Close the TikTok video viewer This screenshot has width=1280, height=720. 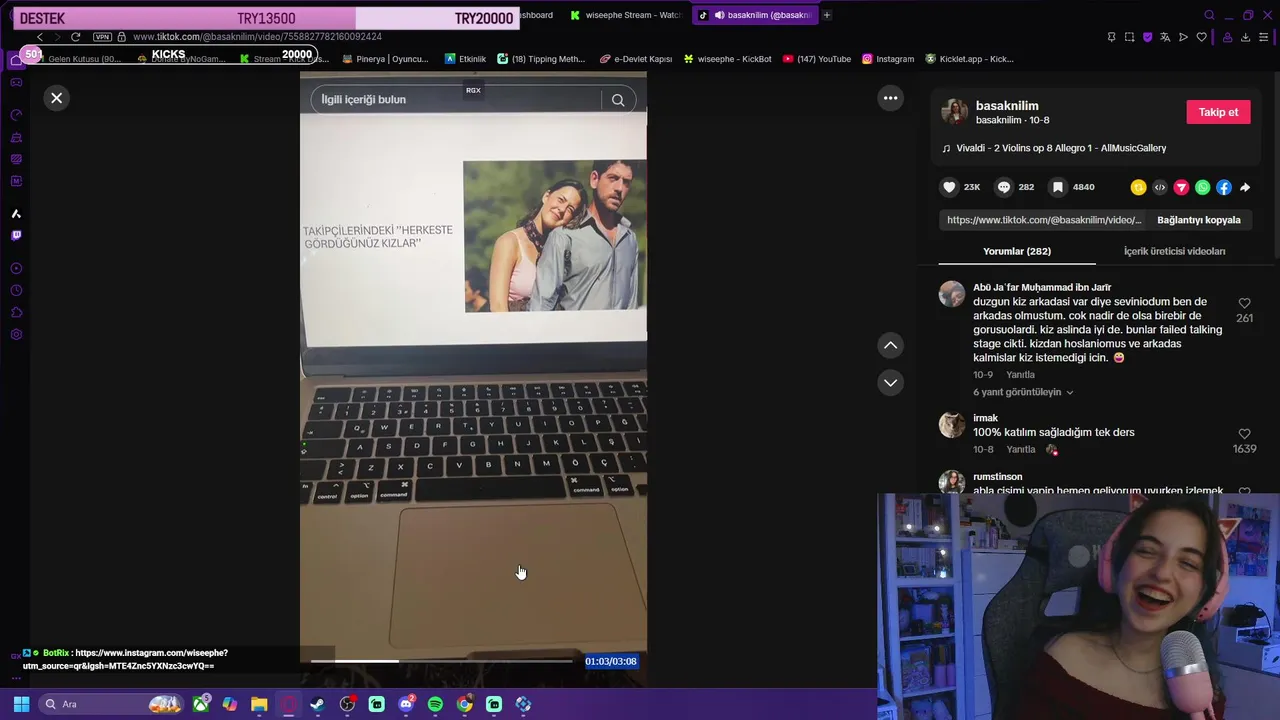[x=57, y=98]
